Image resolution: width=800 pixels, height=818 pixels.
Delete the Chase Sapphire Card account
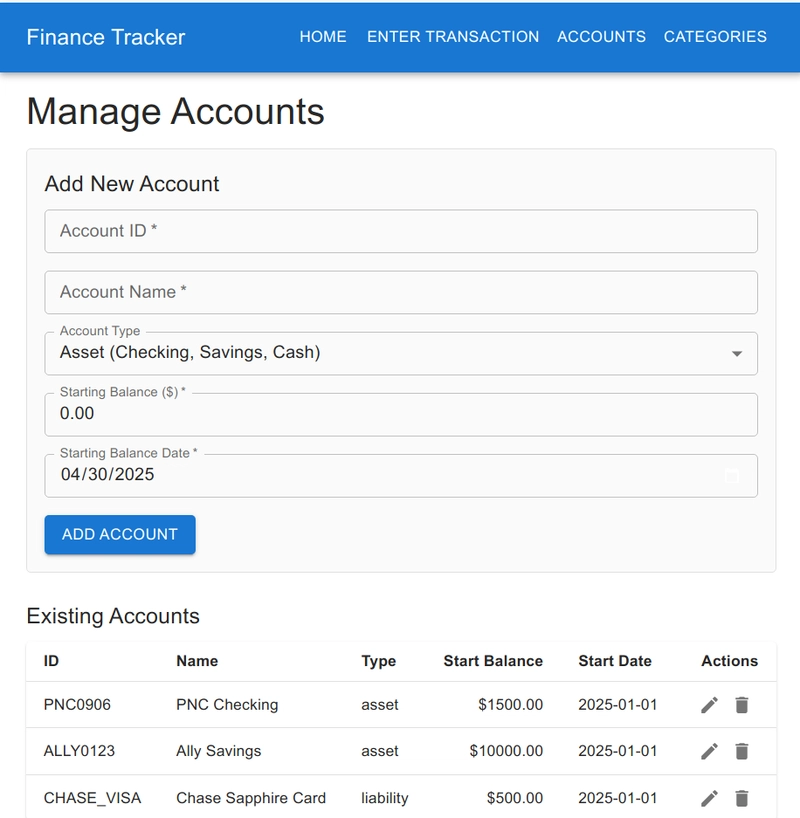(742, 798)
